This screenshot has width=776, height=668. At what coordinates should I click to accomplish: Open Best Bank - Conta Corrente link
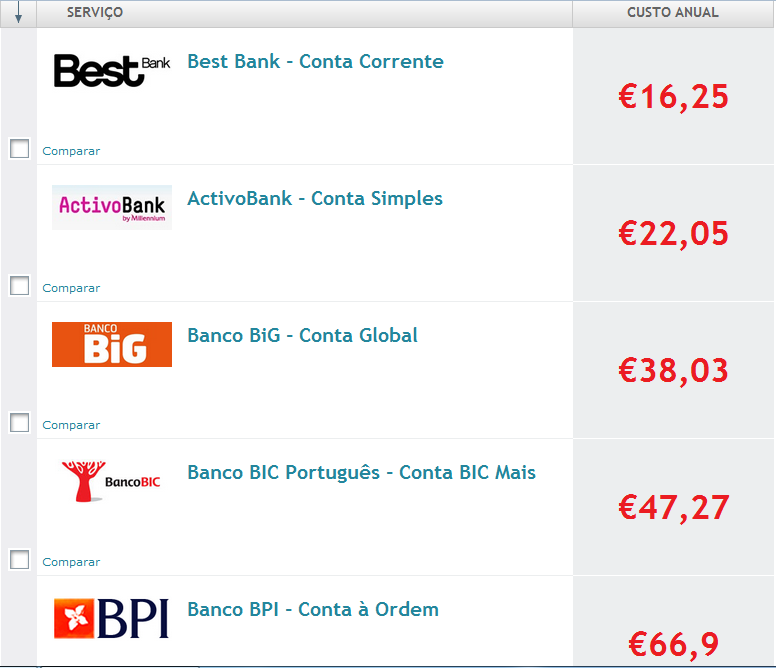tap(315, 62)
